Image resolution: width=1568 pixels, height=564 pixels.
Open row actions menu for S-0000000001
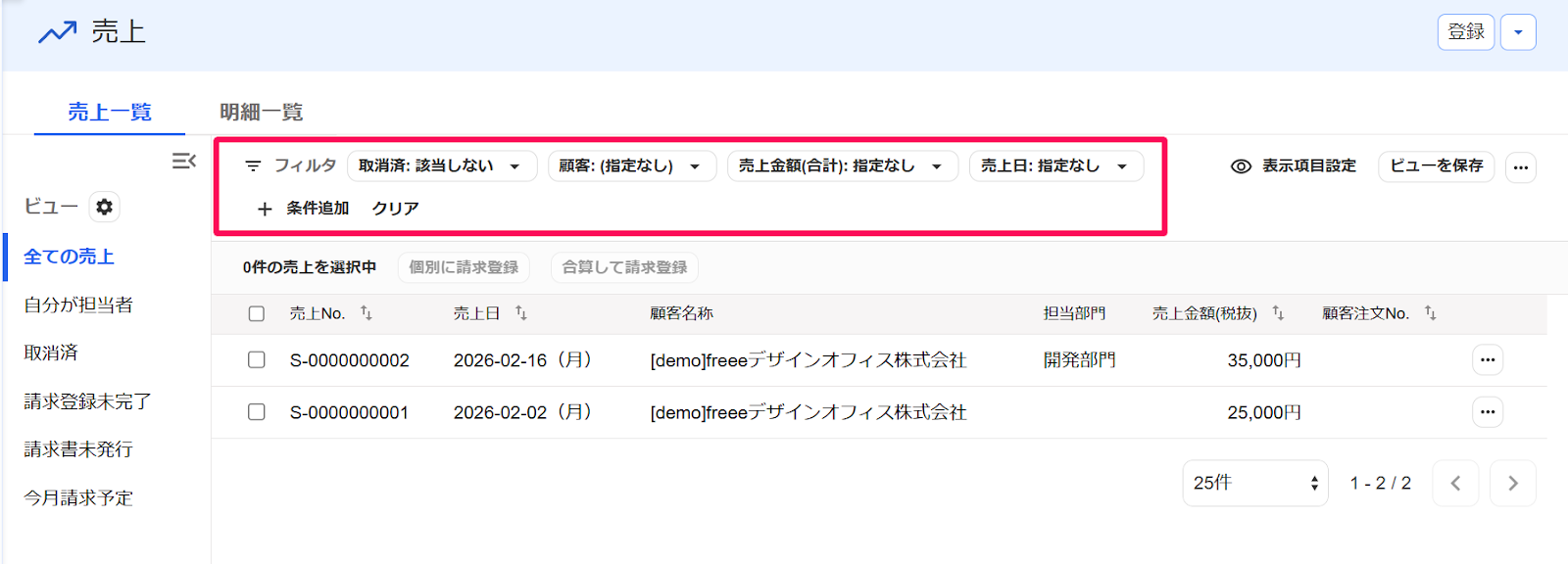pyautogui.click(x=1488, y=412)
